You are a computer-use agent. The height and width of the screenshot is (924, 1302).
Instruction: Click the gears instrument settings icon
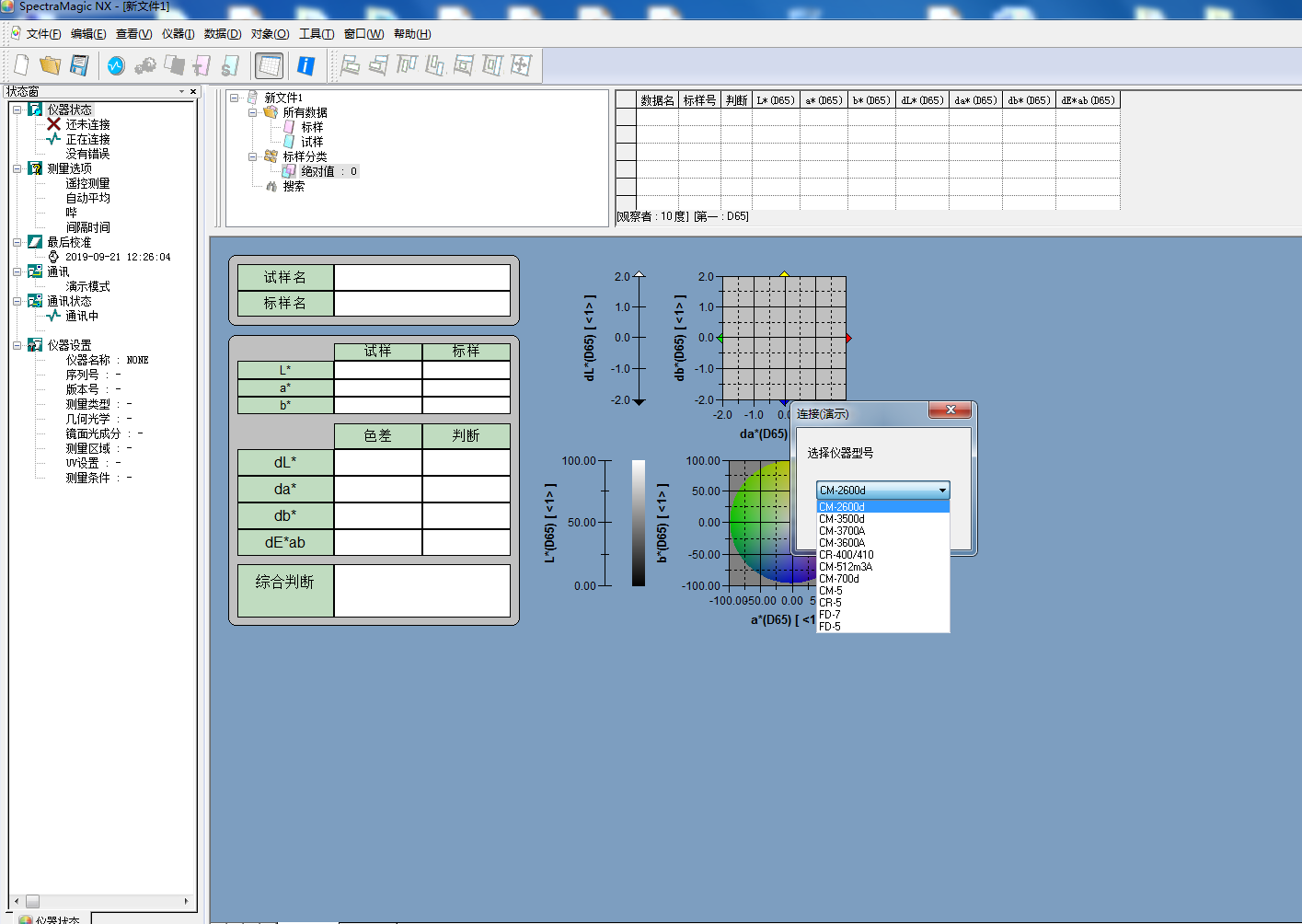144,65
